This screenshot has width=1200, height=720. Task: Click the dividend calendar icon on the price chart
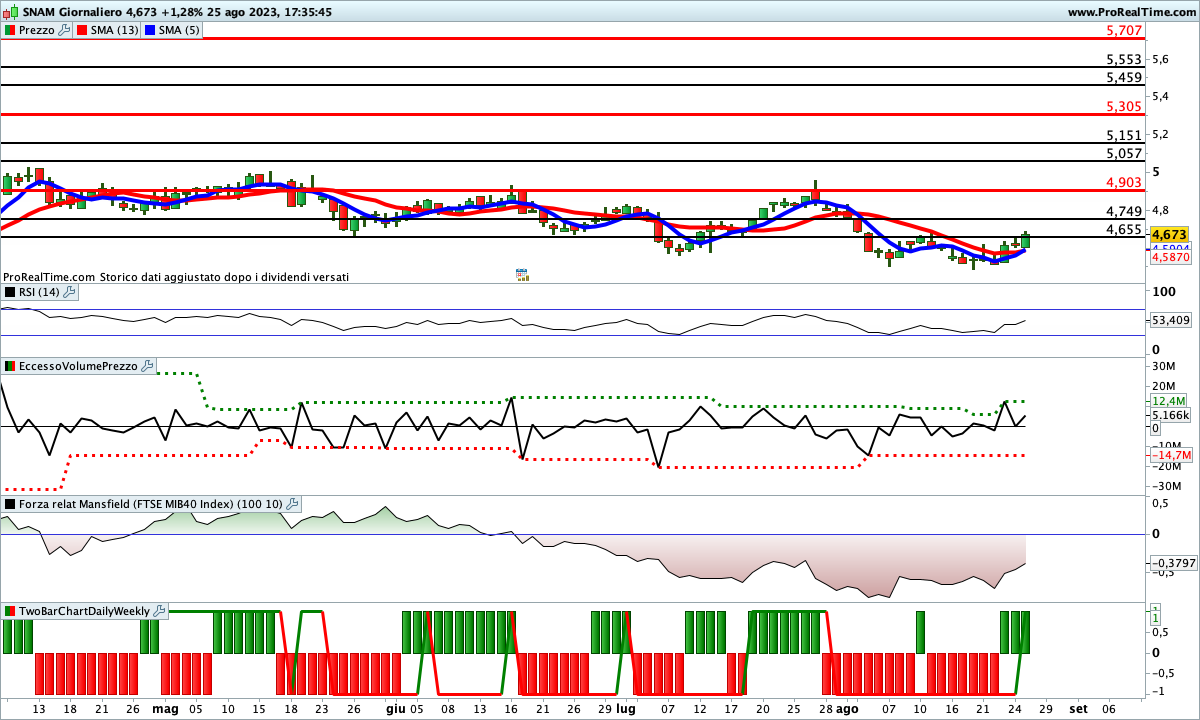pos(521,274)
